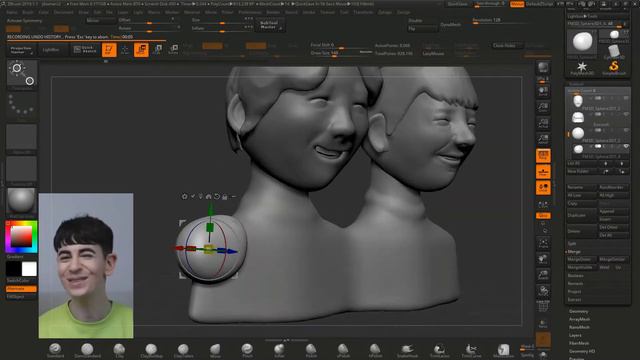
Task: Expand the Split section
Action: 572,244
